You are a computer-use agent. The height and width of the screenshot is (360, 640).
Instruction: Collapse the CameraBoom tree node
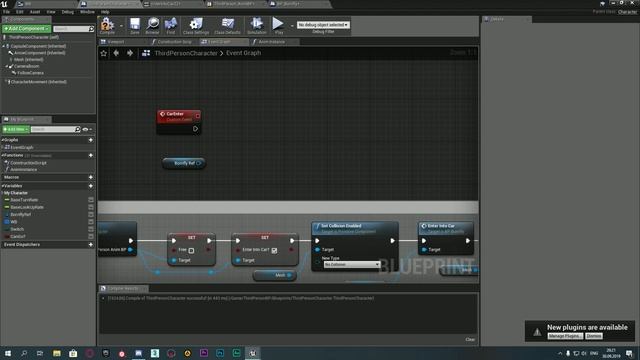tap(7, 66)
